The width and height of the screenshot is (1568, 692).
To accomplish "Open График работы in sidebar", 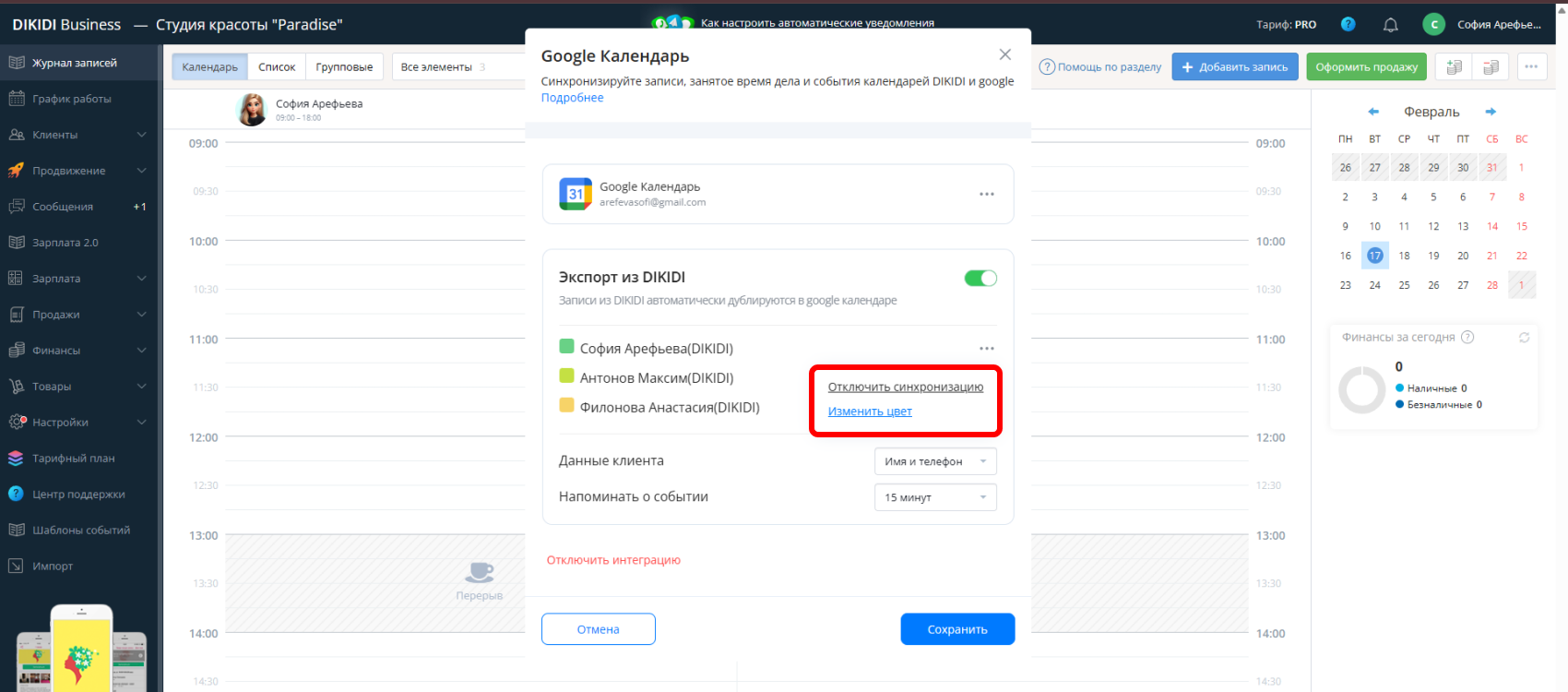I will tap(71, 99).
